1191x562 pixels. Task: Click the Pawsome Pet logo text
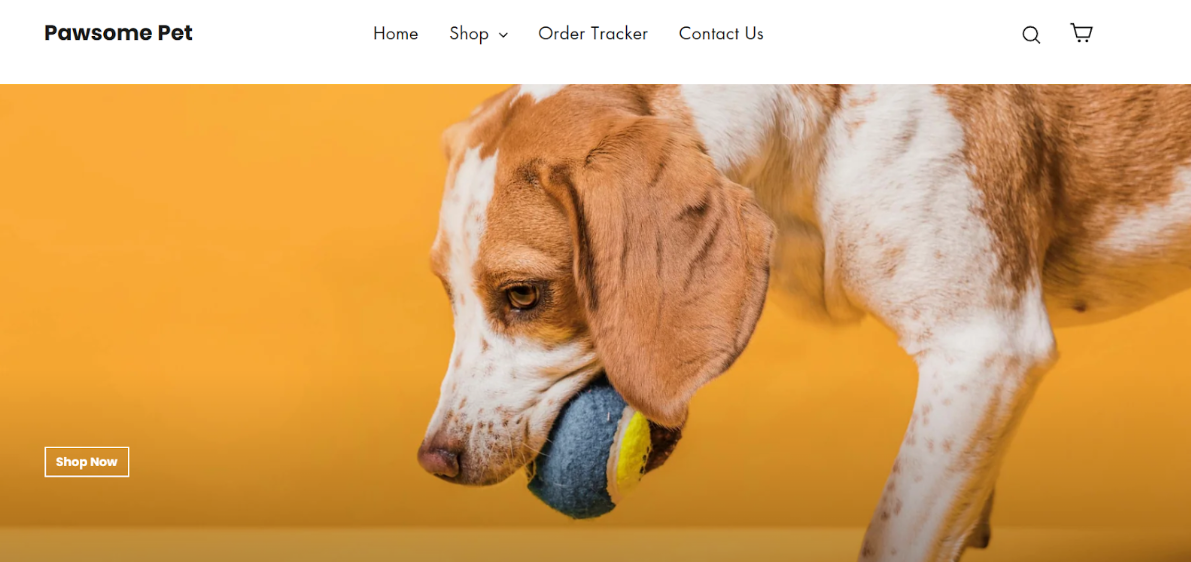[118, 33]
